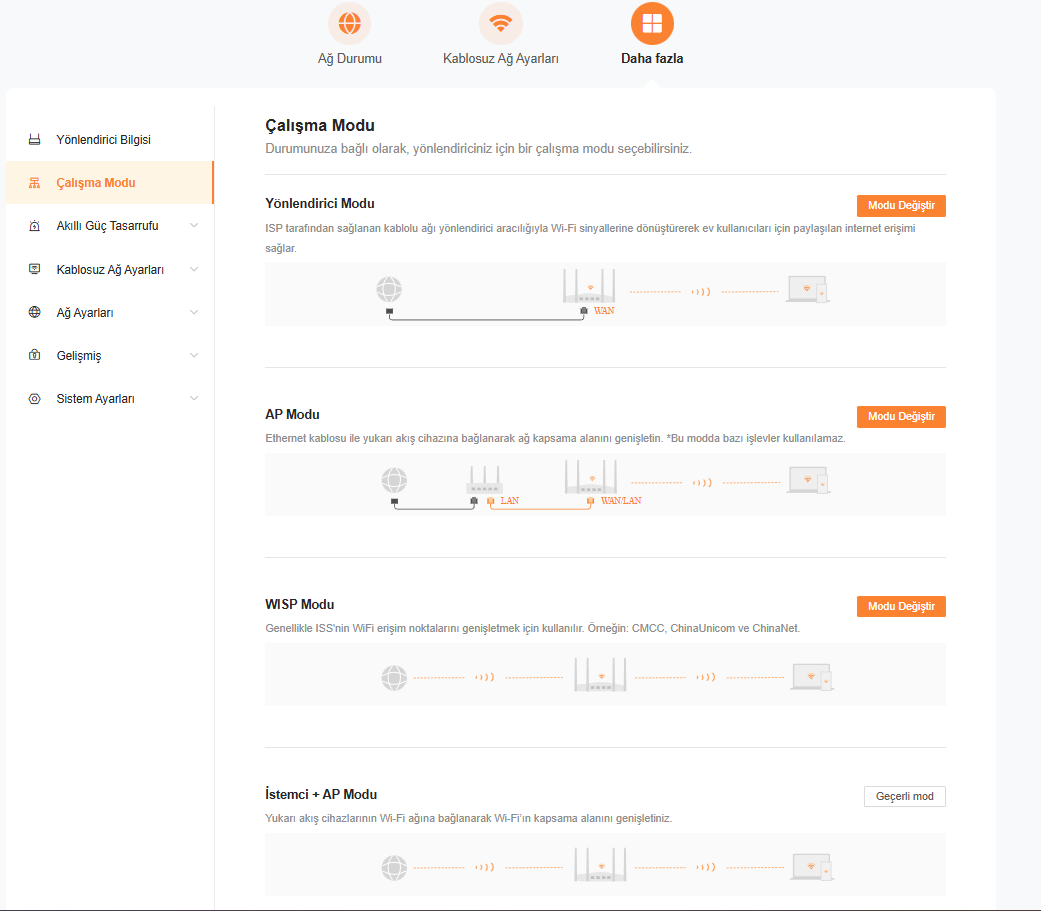Click the router in Yönlendirici Modu diagram
This screenshot has width=1041, height=911.
589,286
